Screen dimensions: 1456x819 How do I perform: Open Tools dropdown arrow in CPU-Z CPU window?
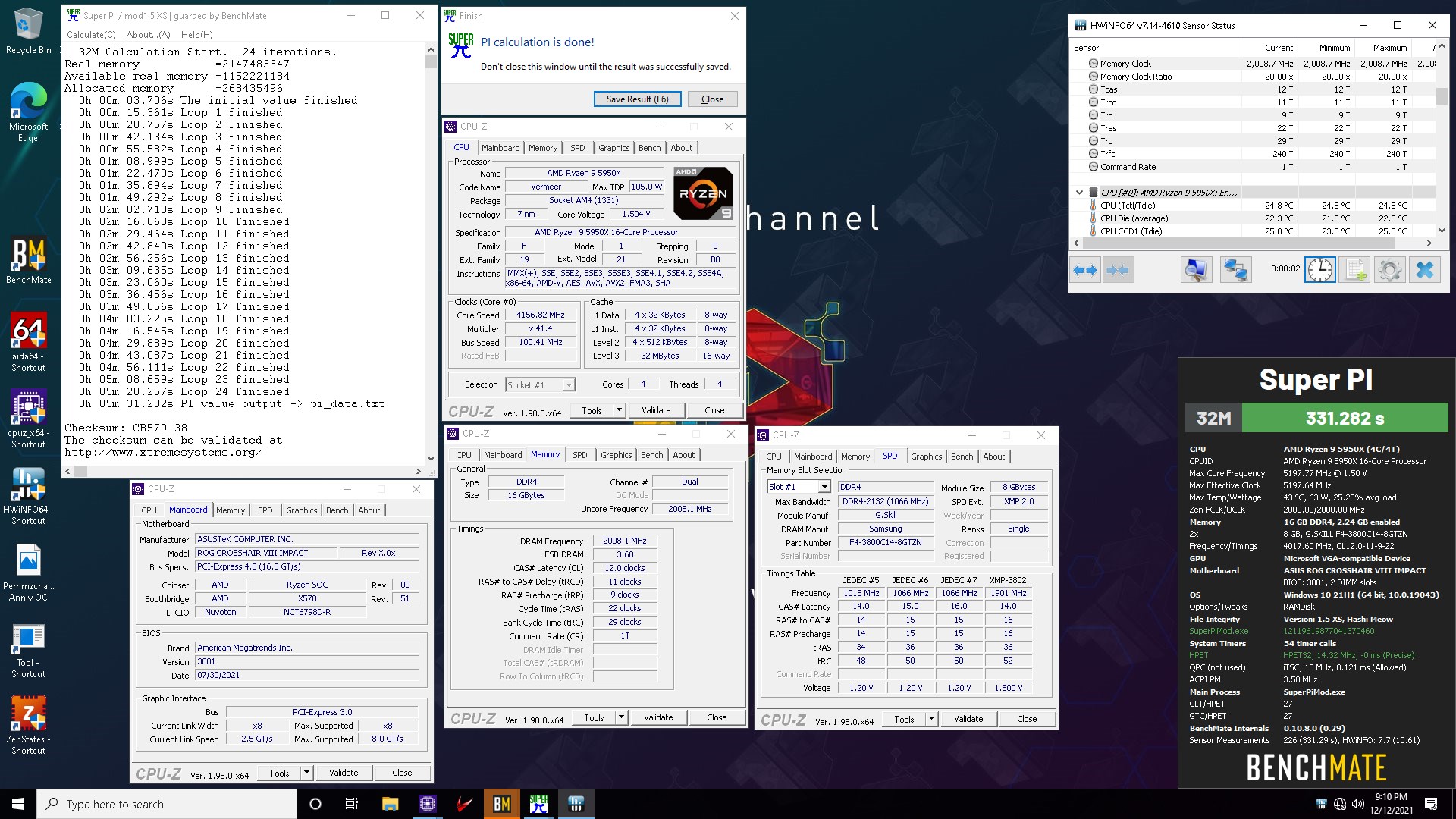(619, 410)
